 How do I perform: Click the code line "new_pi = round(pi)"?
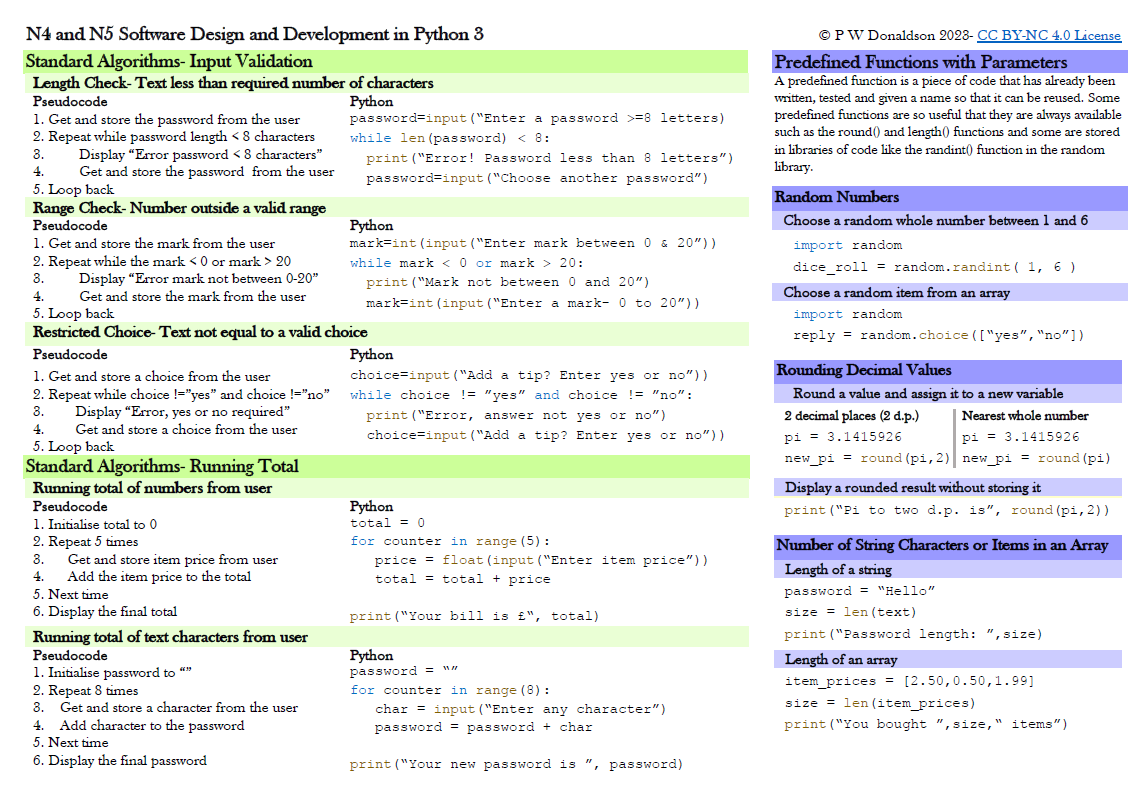coord(1036,457)
